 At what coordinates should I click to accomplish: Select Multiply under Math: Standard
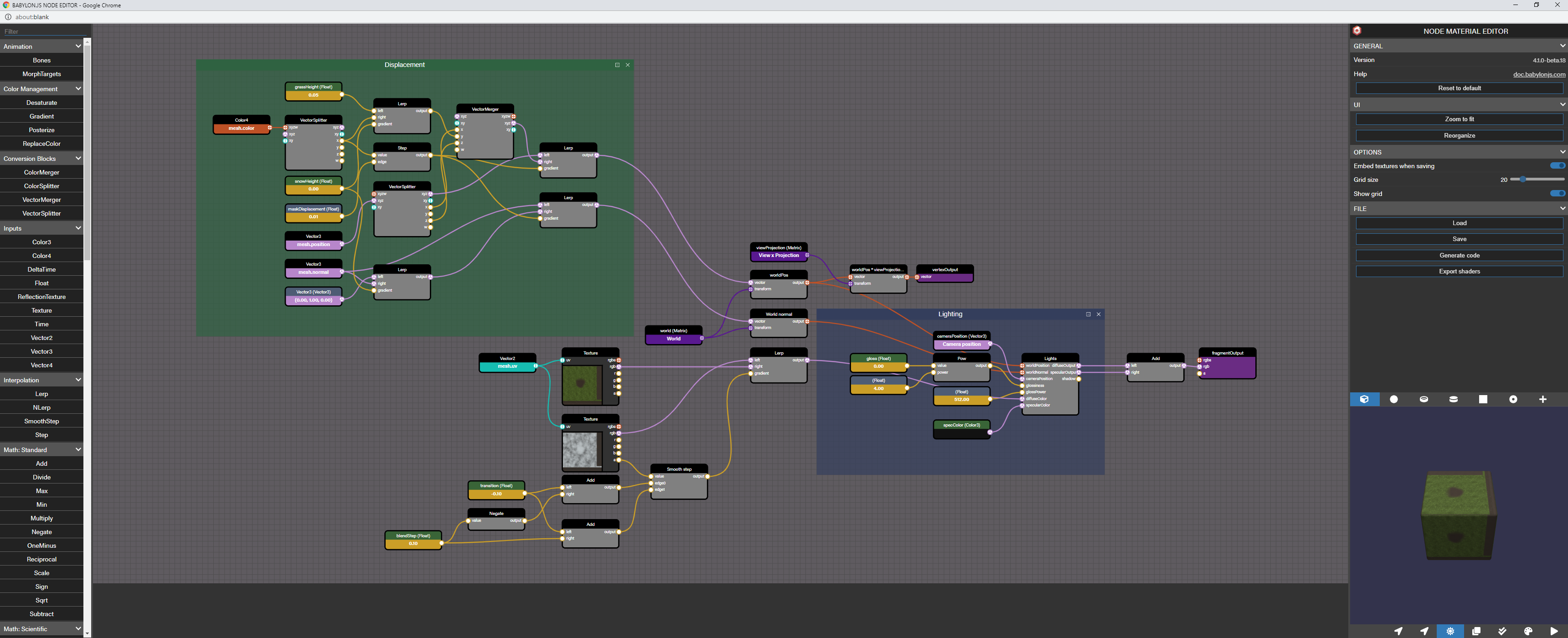pyautogui.click(x=41, y=518)
